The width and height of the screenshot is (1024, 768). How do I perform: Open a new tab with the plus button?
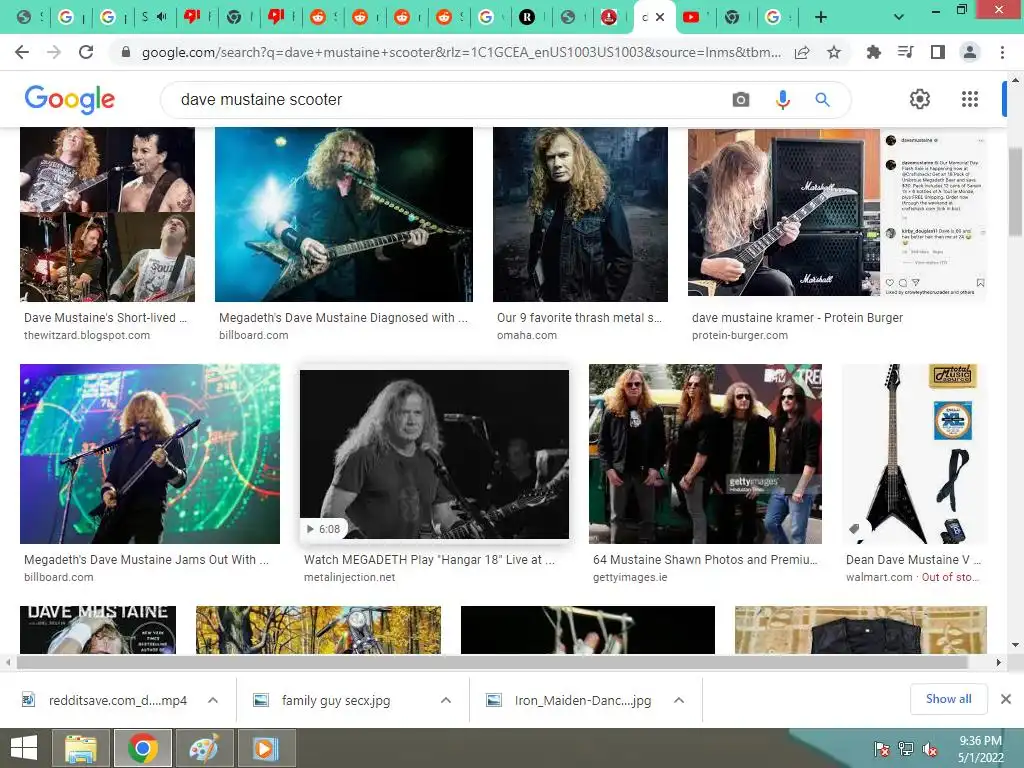pos(821,18)
